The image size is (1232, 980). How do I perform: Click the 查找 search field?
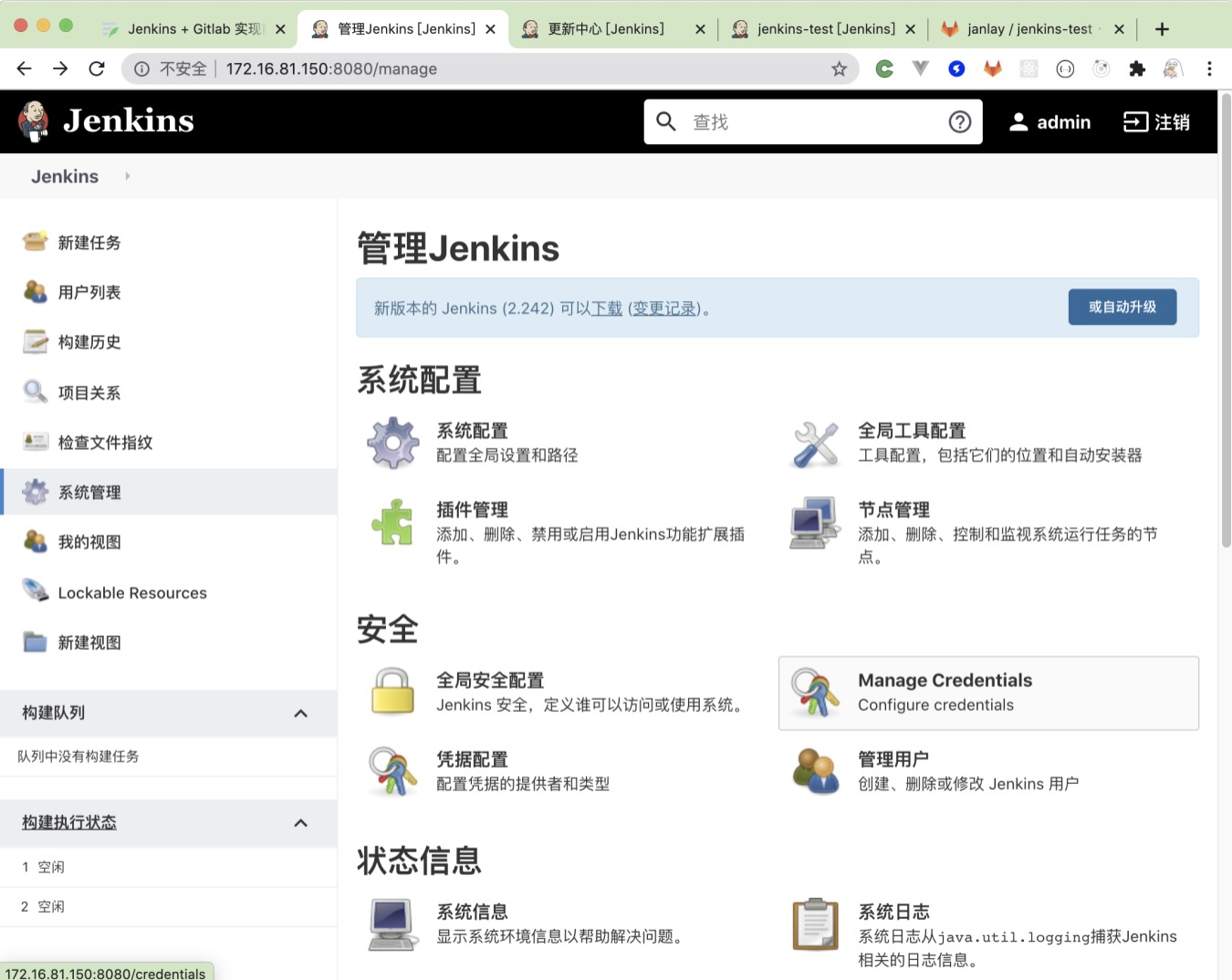coord(813,121)
